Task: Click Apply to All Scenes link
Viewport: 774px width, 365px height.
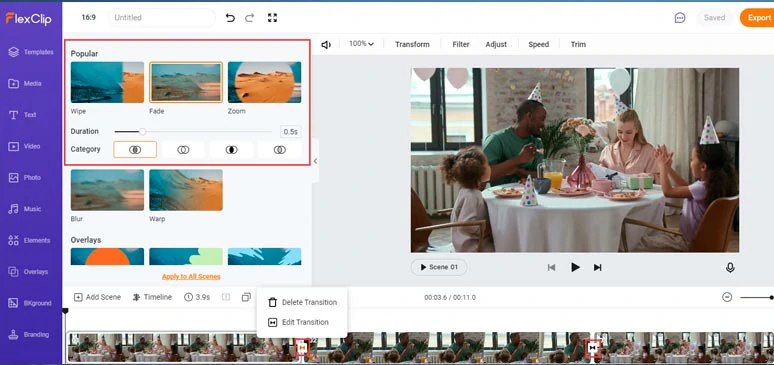Action: tap(191, 277)
